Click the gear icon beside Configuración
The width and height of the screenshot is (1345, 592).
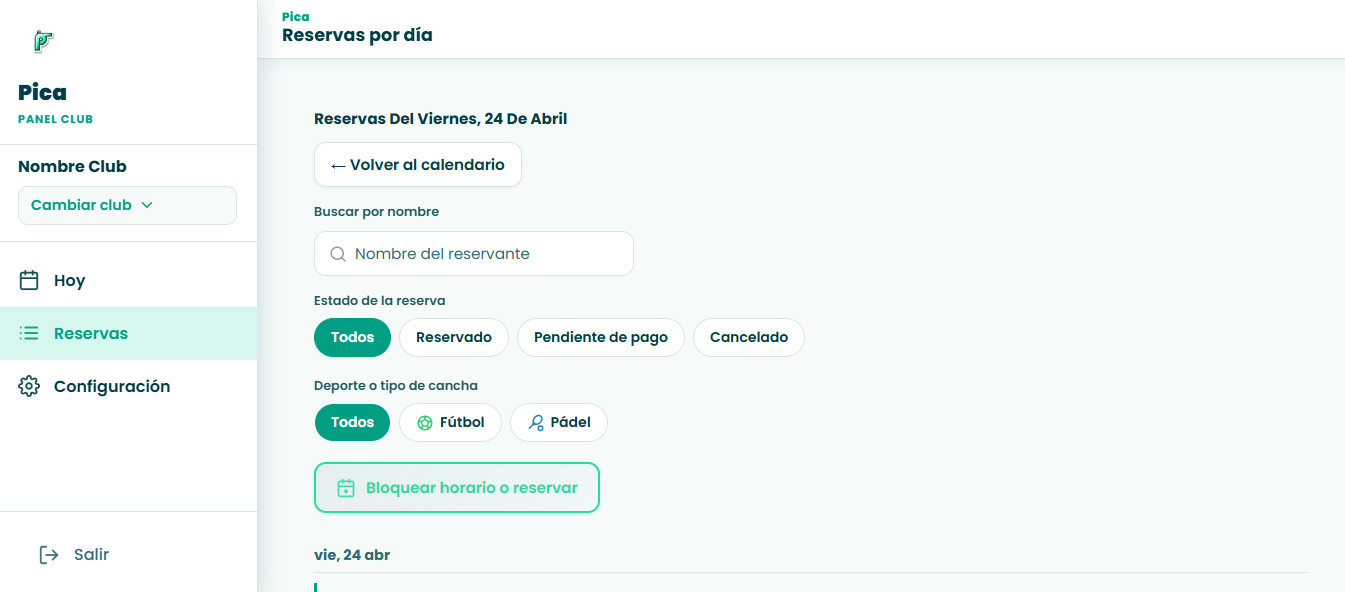(x=29, y=386)
